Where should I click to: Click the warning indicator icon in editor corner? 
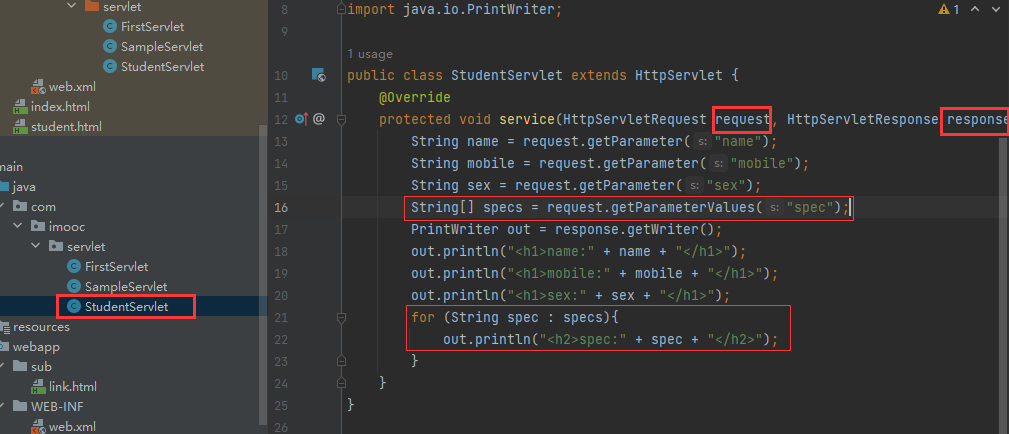pyautogui.click(x=944, y=9)
